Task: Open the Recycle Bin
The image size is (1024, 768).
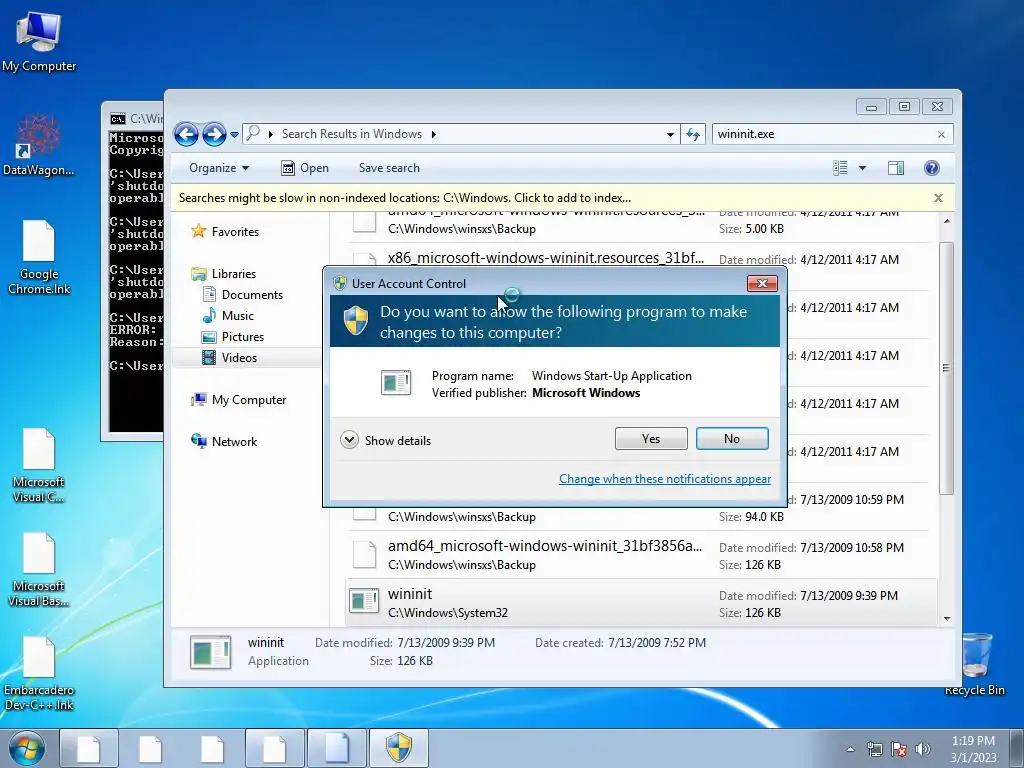Action: [974, 664]
